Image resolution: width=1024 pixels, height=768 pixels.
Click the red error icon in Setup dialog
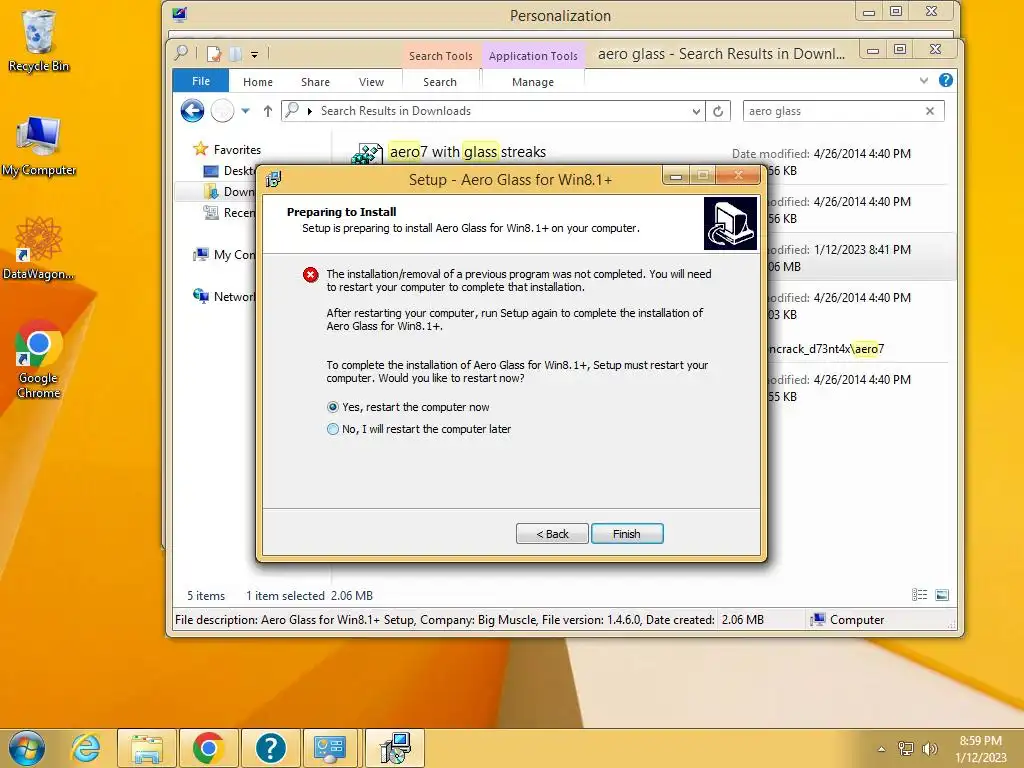310,275
